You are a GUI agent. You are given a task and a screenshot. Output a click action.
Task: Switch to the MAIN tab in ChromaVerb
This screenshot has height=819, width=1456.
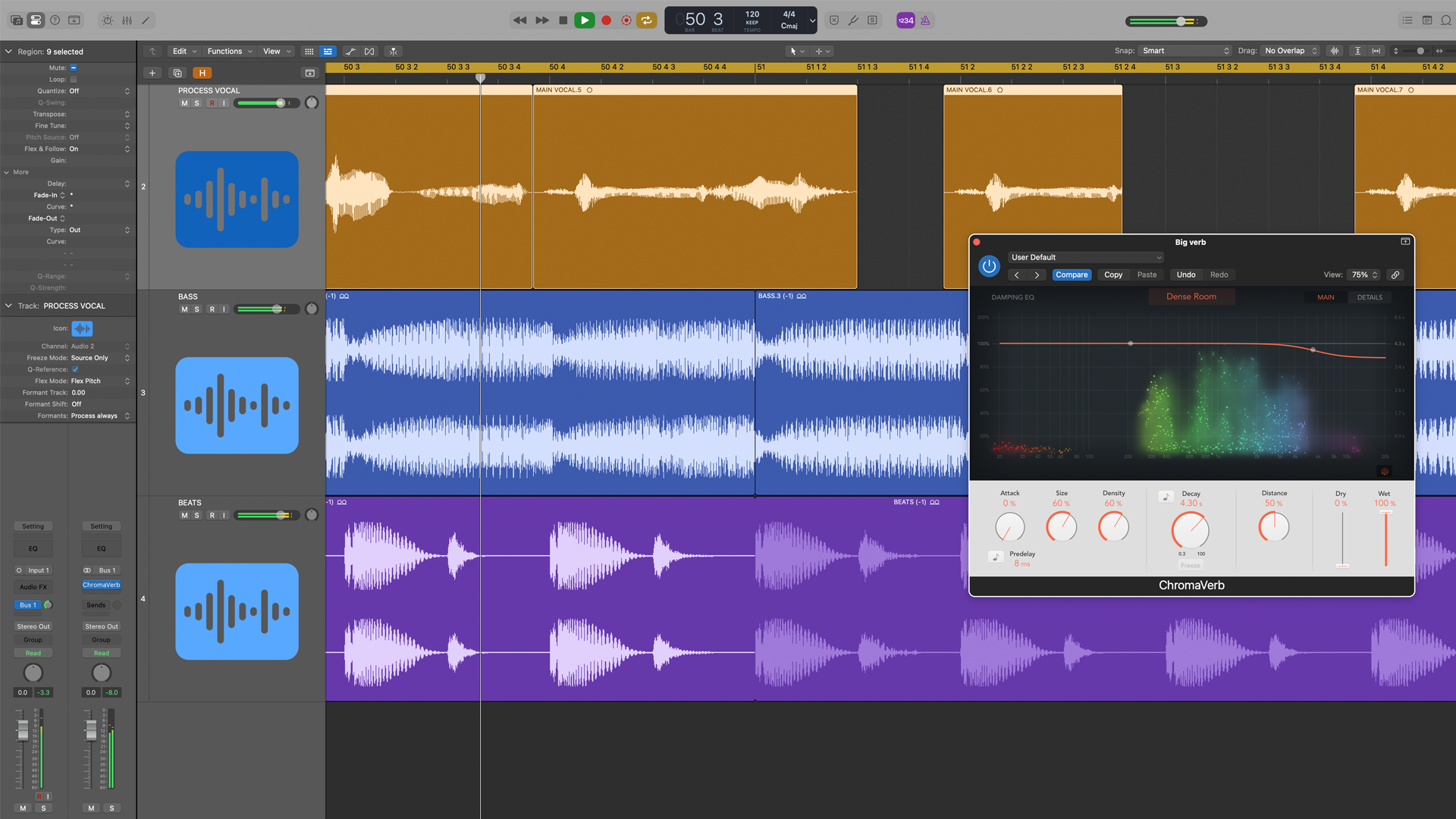(1326, 297)
